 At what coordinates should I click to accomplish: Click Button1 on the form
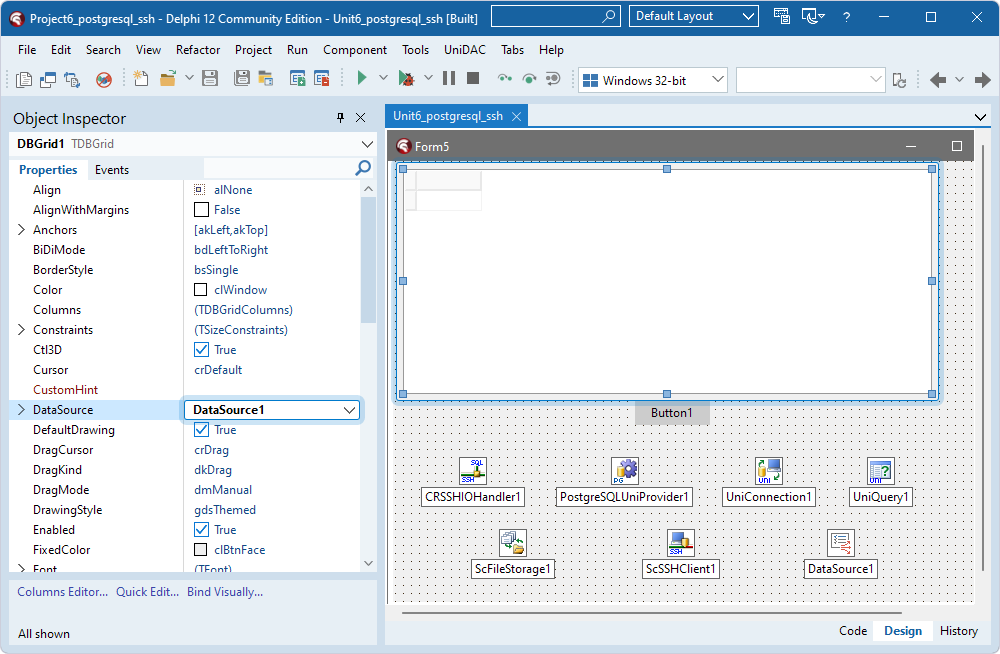671,413
